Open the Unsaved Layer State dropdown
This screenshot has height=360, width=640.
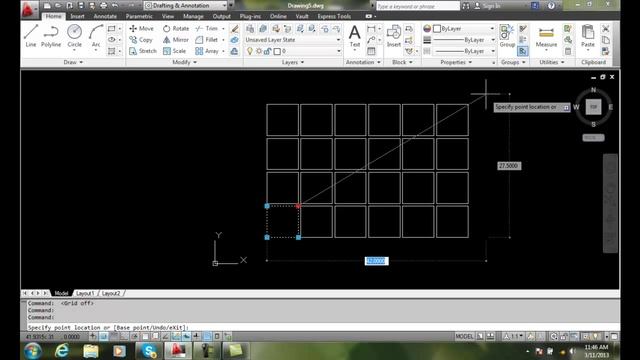click(x=293, y=40)
